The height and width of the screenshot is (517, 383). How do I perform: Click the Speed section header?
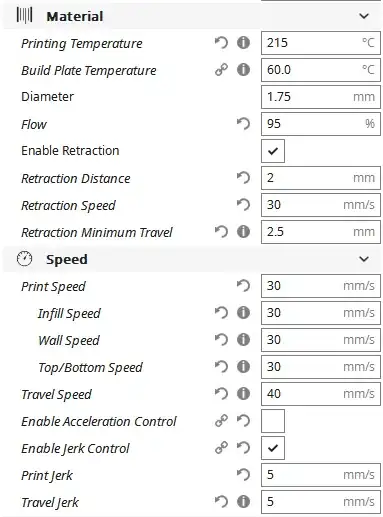[x=192, y=259]
